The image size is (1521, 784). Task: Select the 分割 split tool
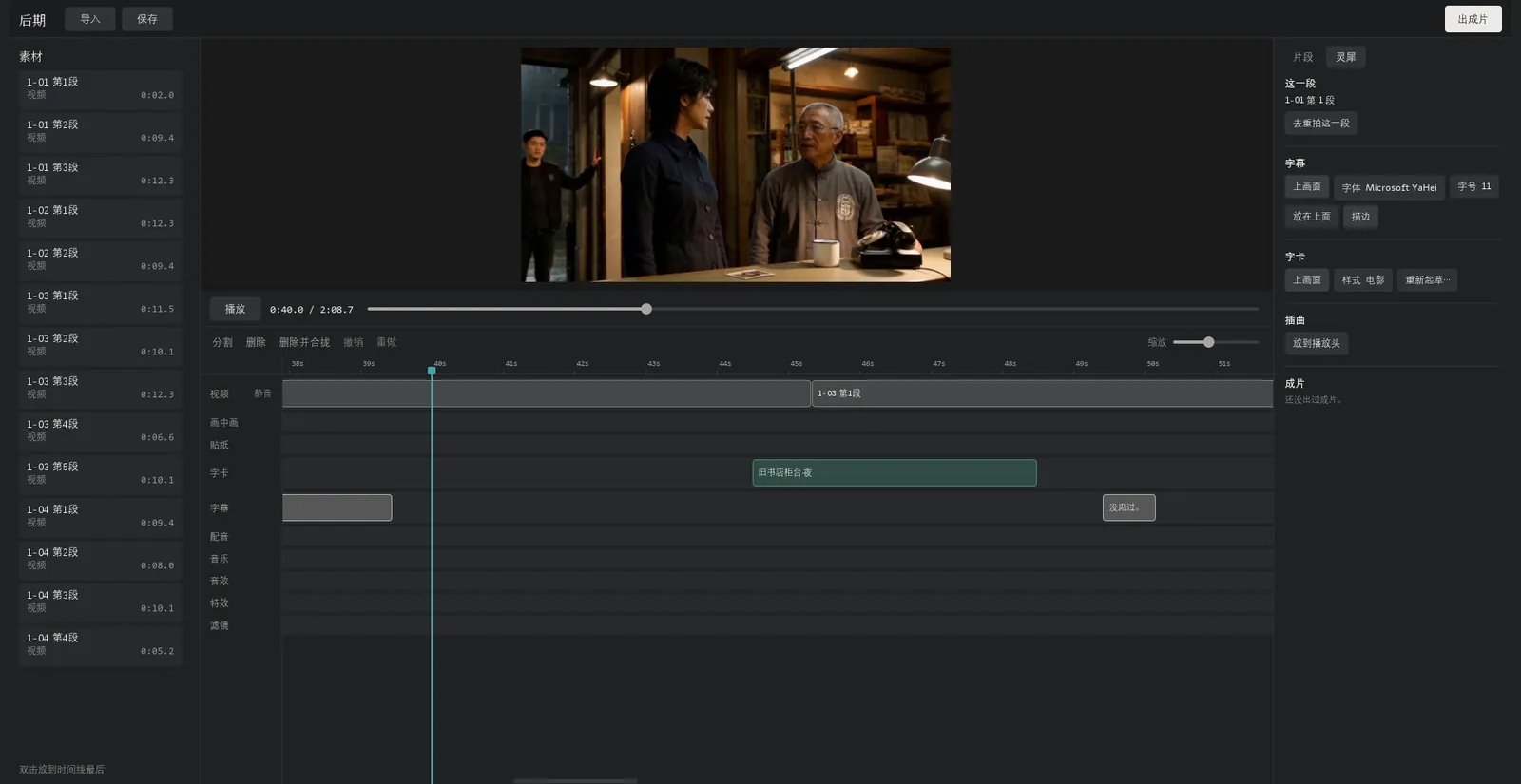[222, 342]
